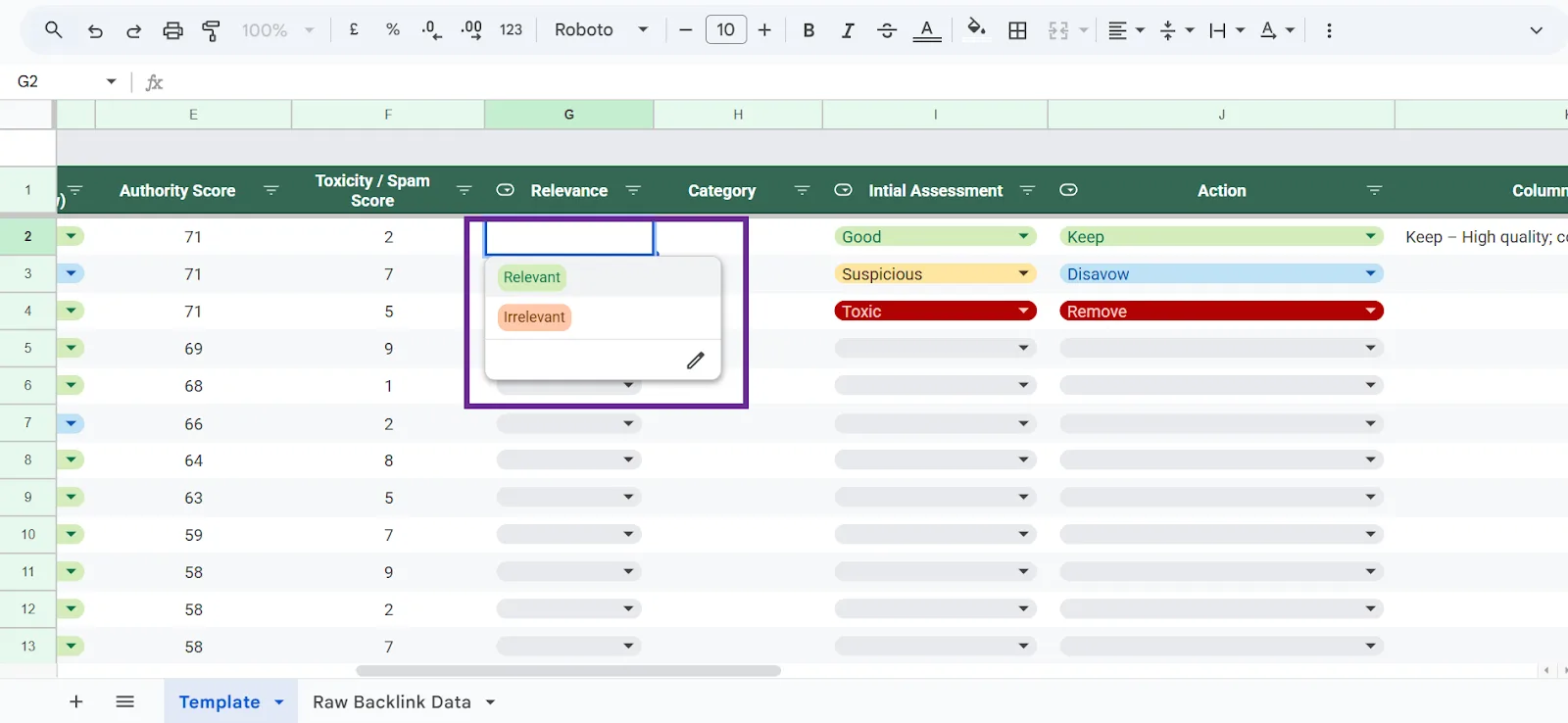
Task: Open filter icon on Relevance header
Action: tap(633, 190)
